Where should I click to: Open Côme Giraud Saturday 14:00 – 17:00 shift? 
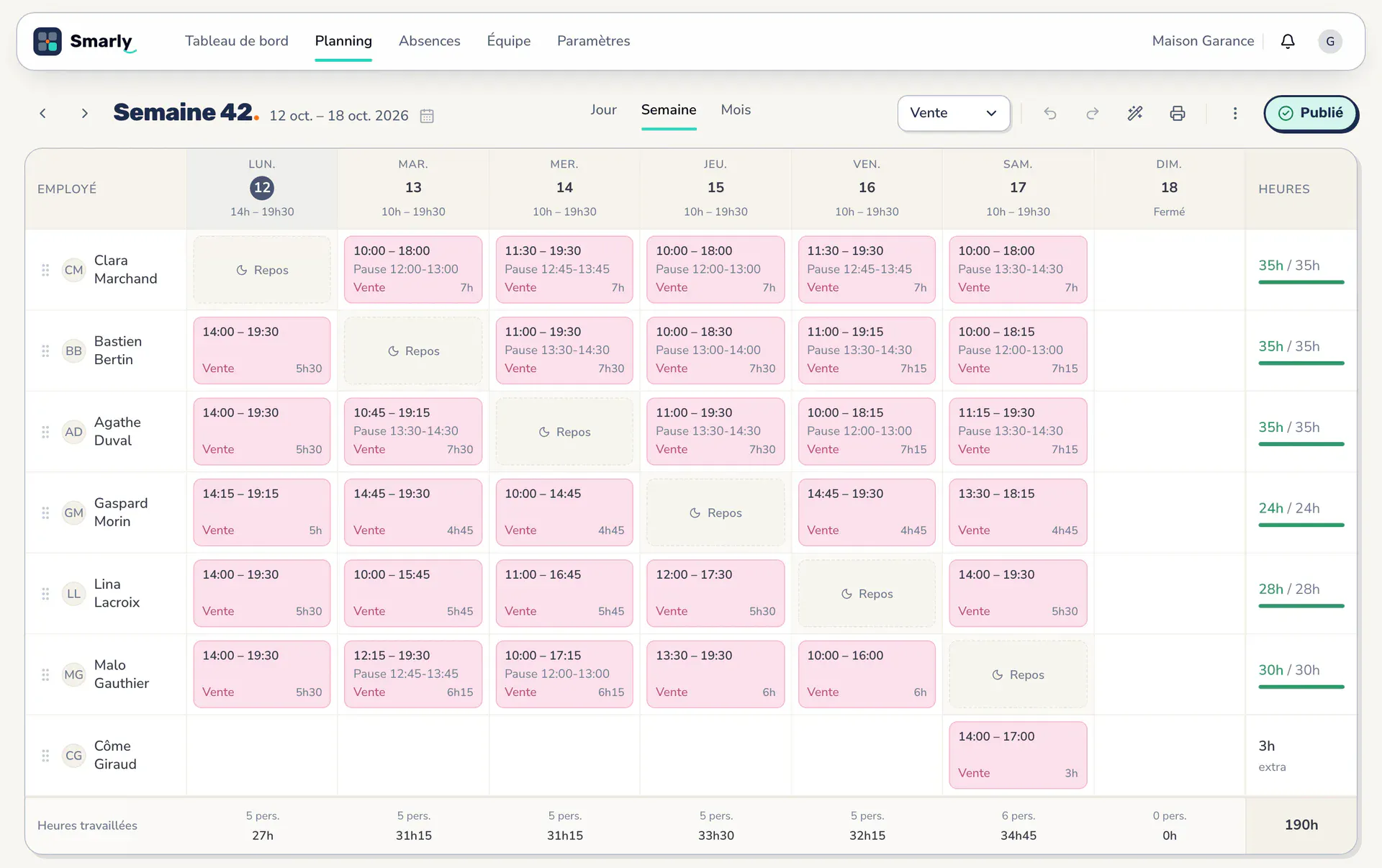click(1018, 755)
